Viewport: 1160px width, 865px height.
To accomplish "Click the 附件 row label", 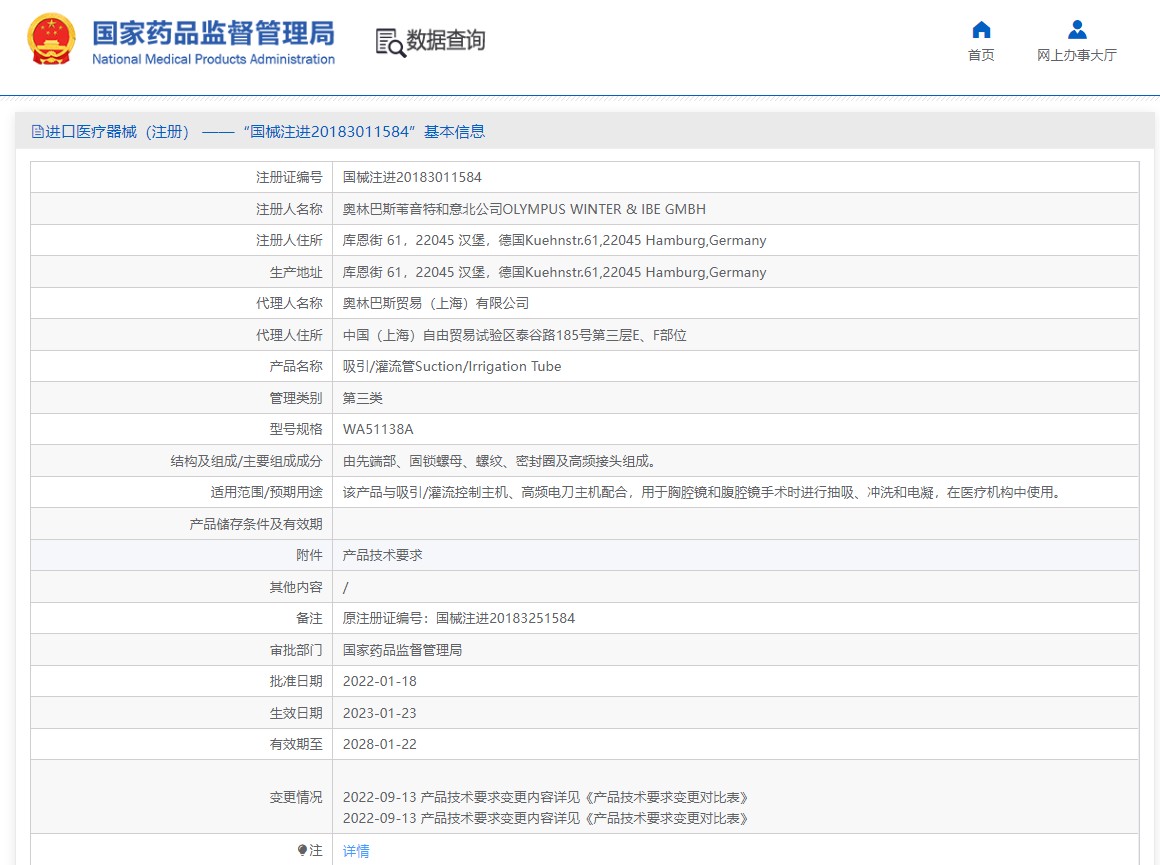I will 309,555.
